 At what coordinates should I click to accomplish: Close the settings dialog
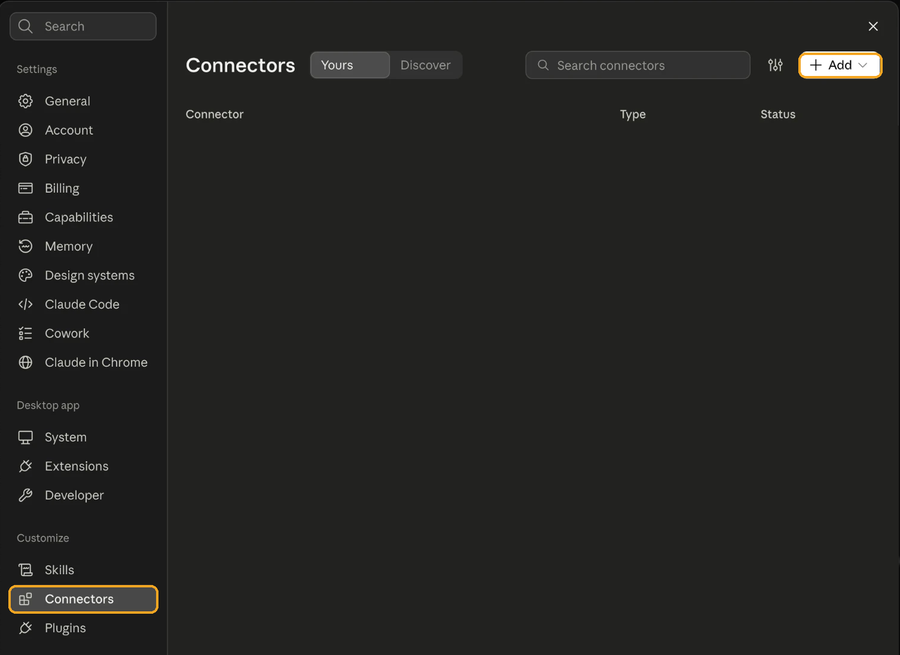[873, 26]
